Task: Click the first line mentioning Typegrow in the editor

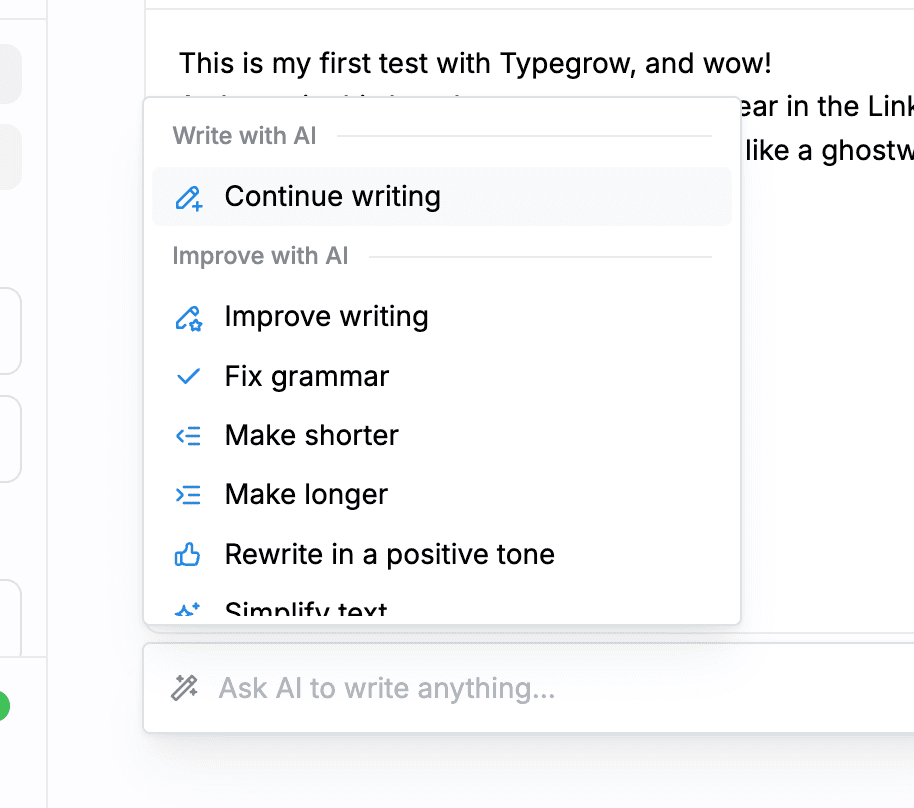Action: tap(475, 64)
